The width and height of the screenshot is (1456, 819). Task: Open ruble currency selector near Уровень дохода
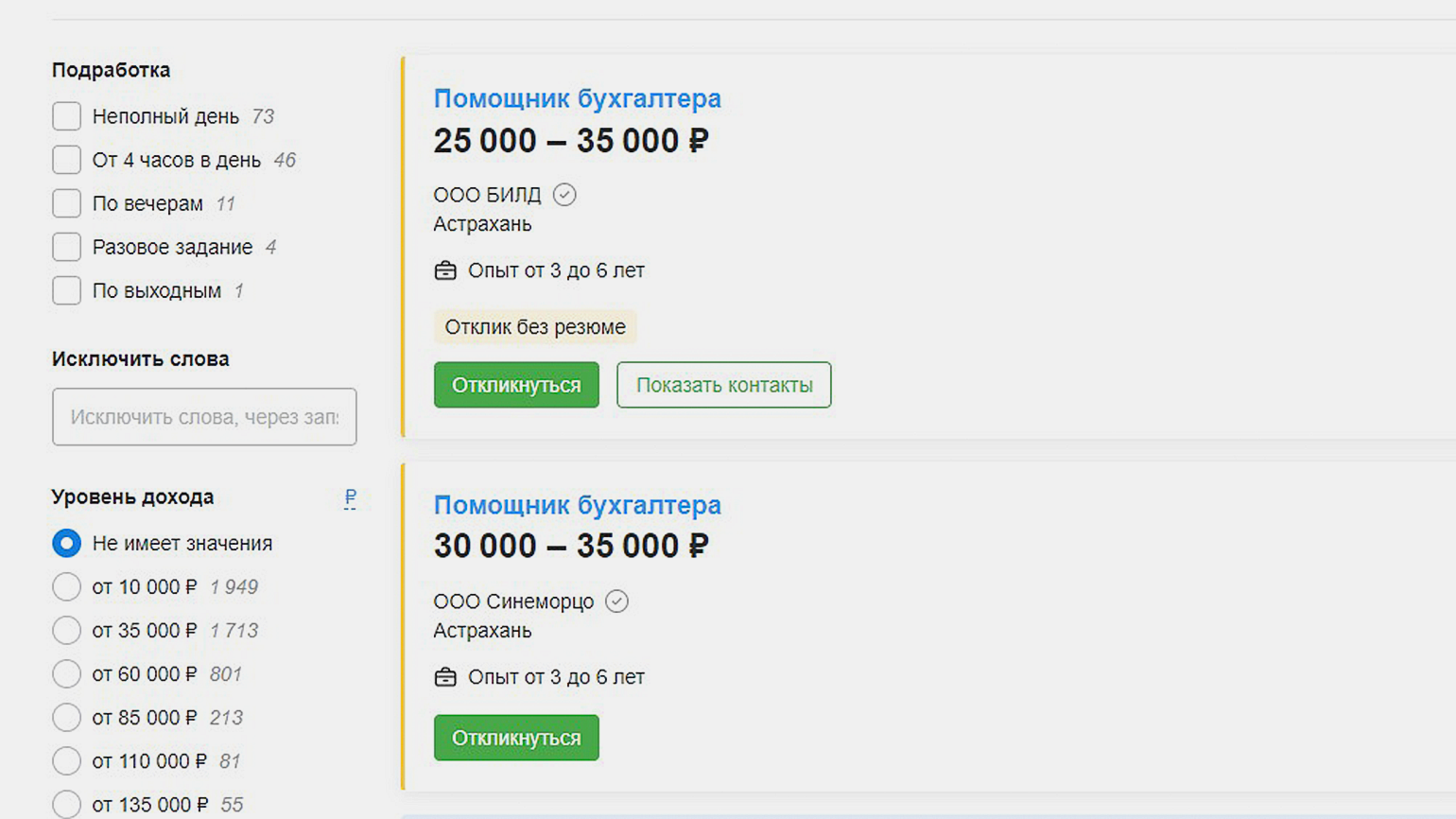click(x=350, y=497)
